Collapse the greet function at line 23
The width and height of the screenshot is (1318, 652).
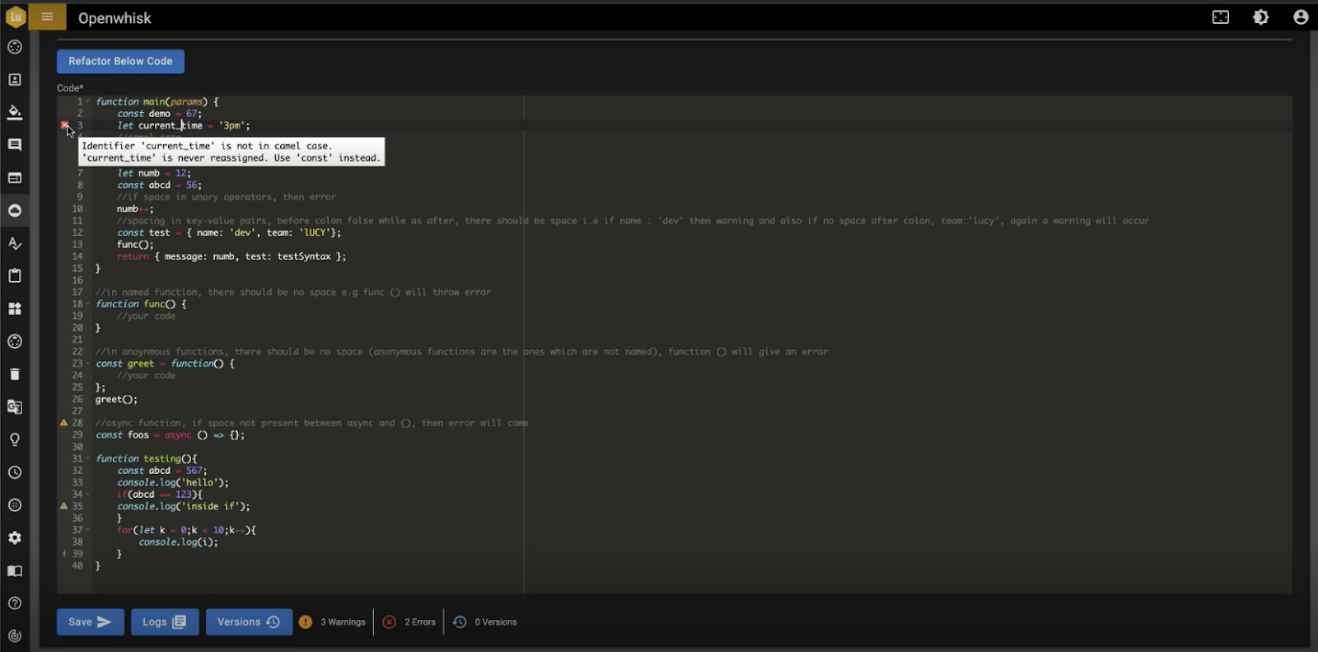pos(88,364)
